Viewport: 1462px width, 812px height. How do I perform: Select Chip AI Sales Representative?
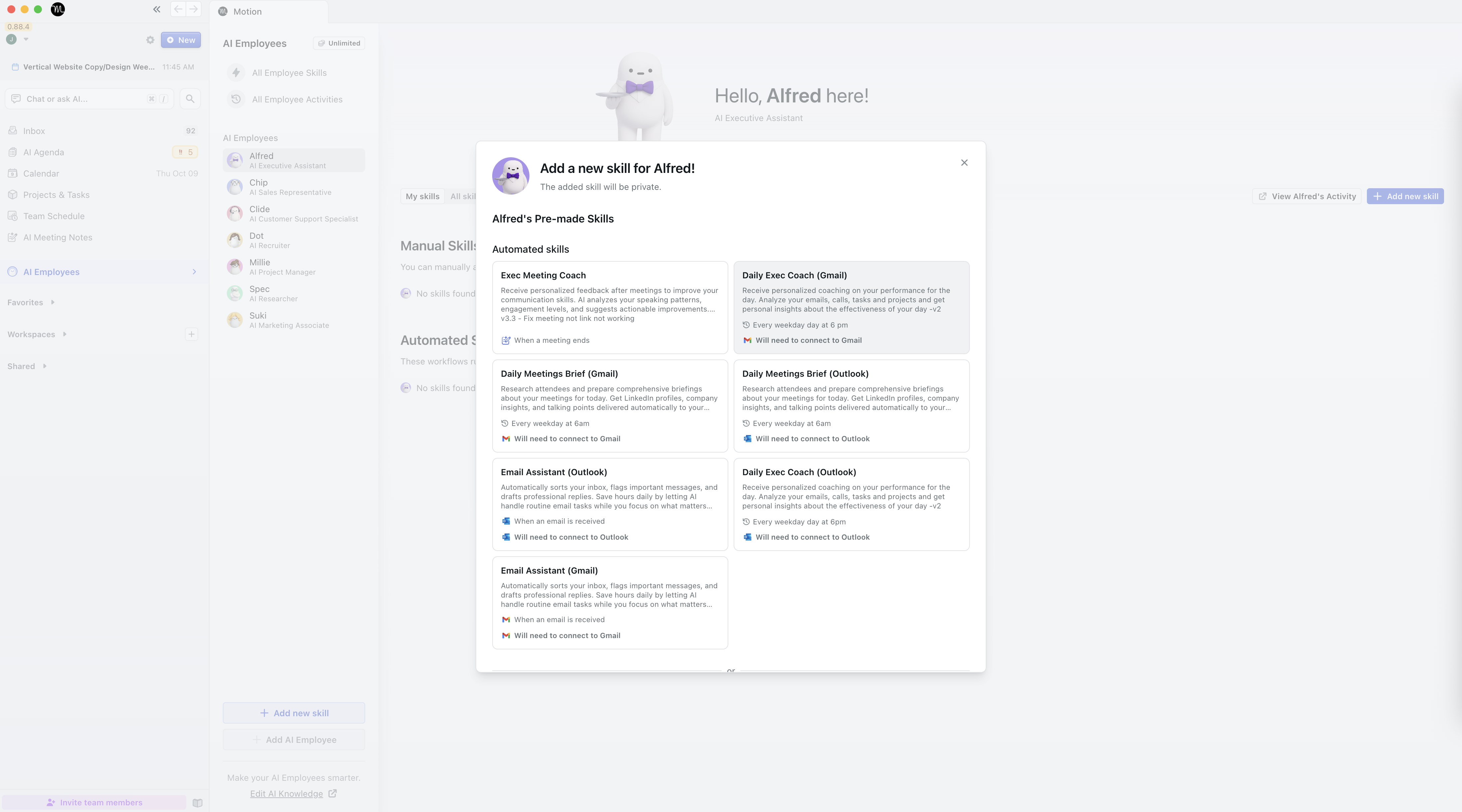290,187
